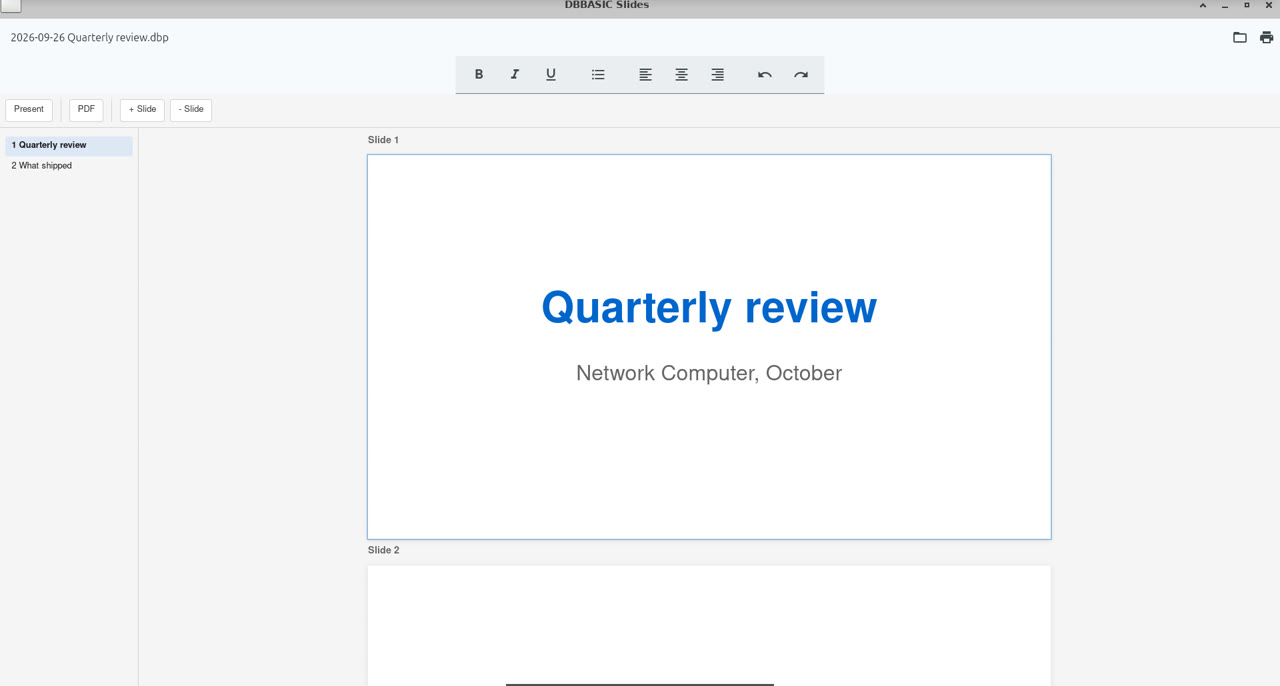The height and width of the screenshot is (686, 1280).
Task: Add a new slide with + Slide
Action: [x=142, y=109]
